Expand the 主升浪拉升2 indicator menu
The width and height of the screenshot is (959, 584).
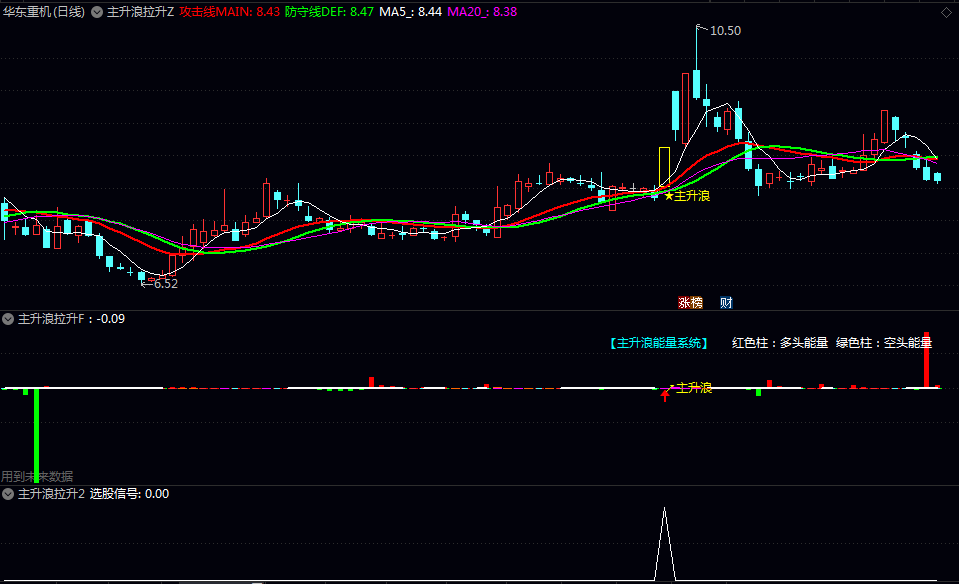(x=8, y=494)
